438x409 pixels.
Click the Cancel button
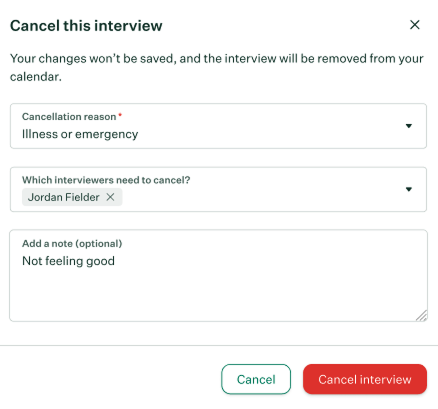(x=256, y=379)
